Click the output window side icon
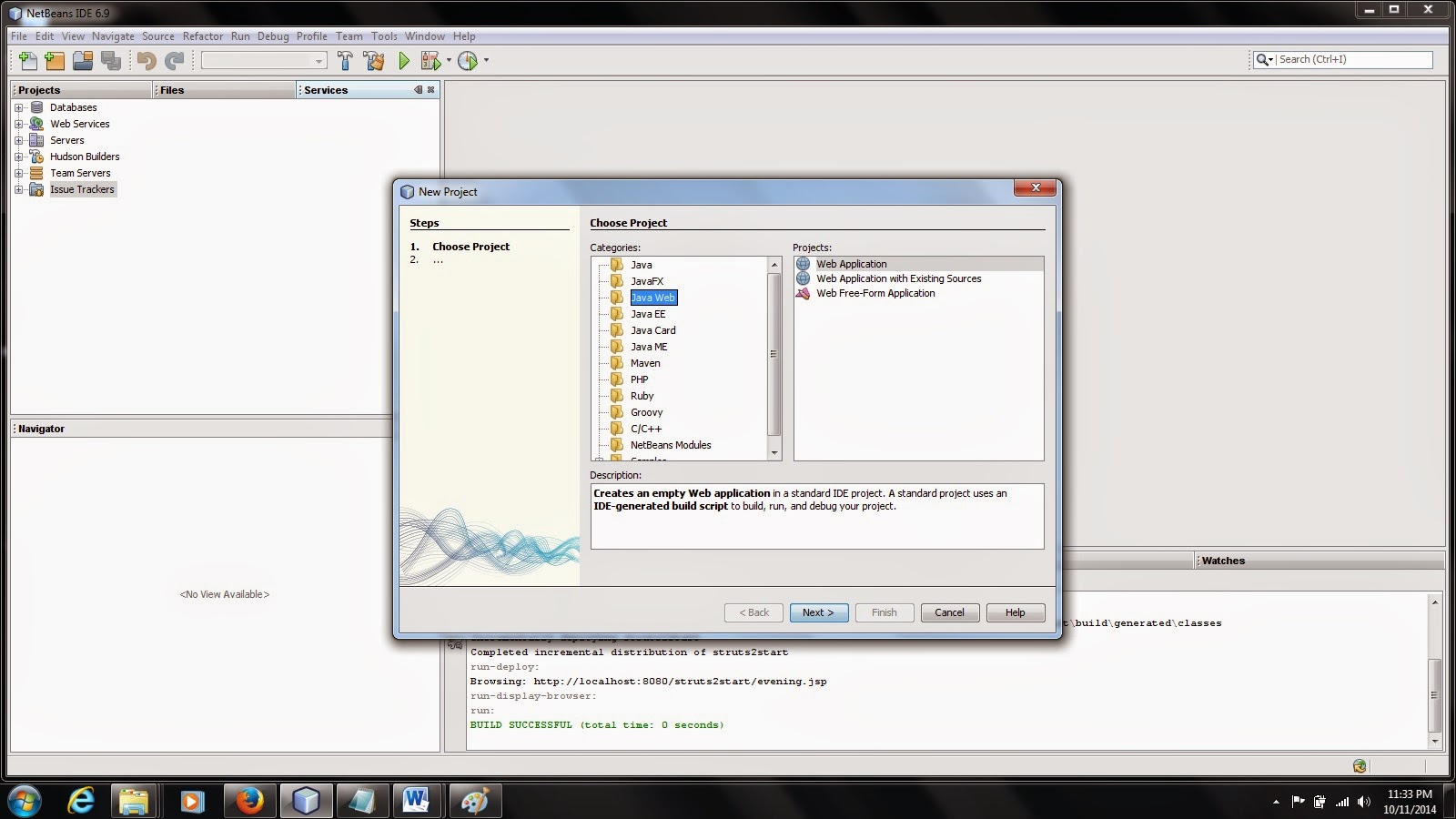This screenshot has height=819, width=1456. click(x=455, y=644)
